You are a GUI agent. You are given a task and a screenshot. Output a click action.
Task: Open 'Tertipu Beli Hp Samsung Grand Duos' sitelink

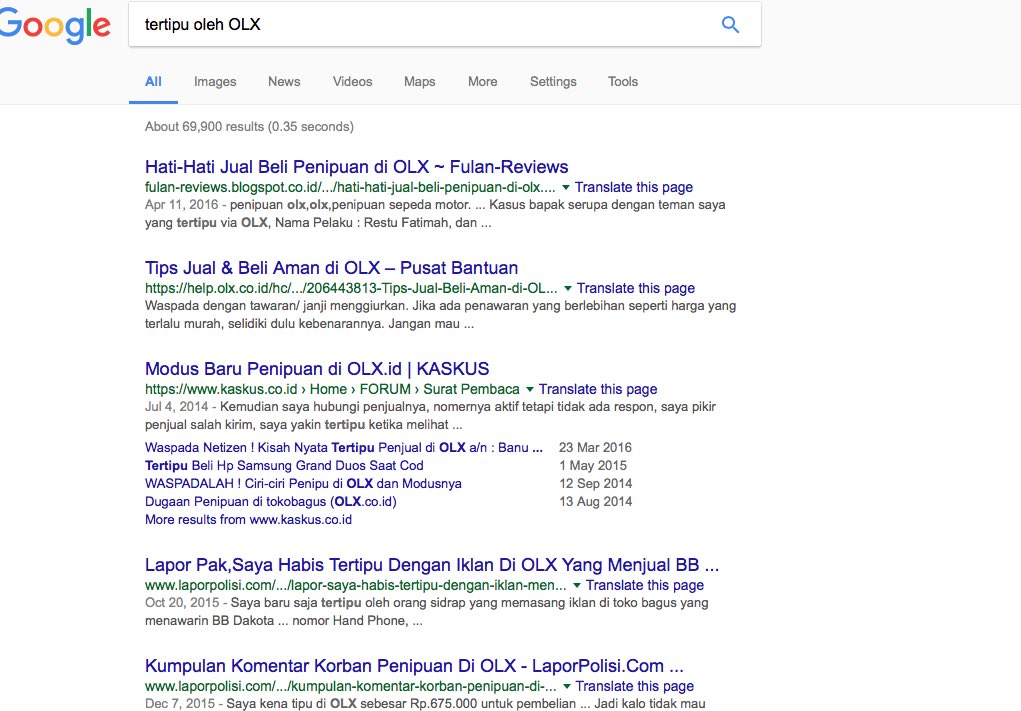tap(284, 466)
